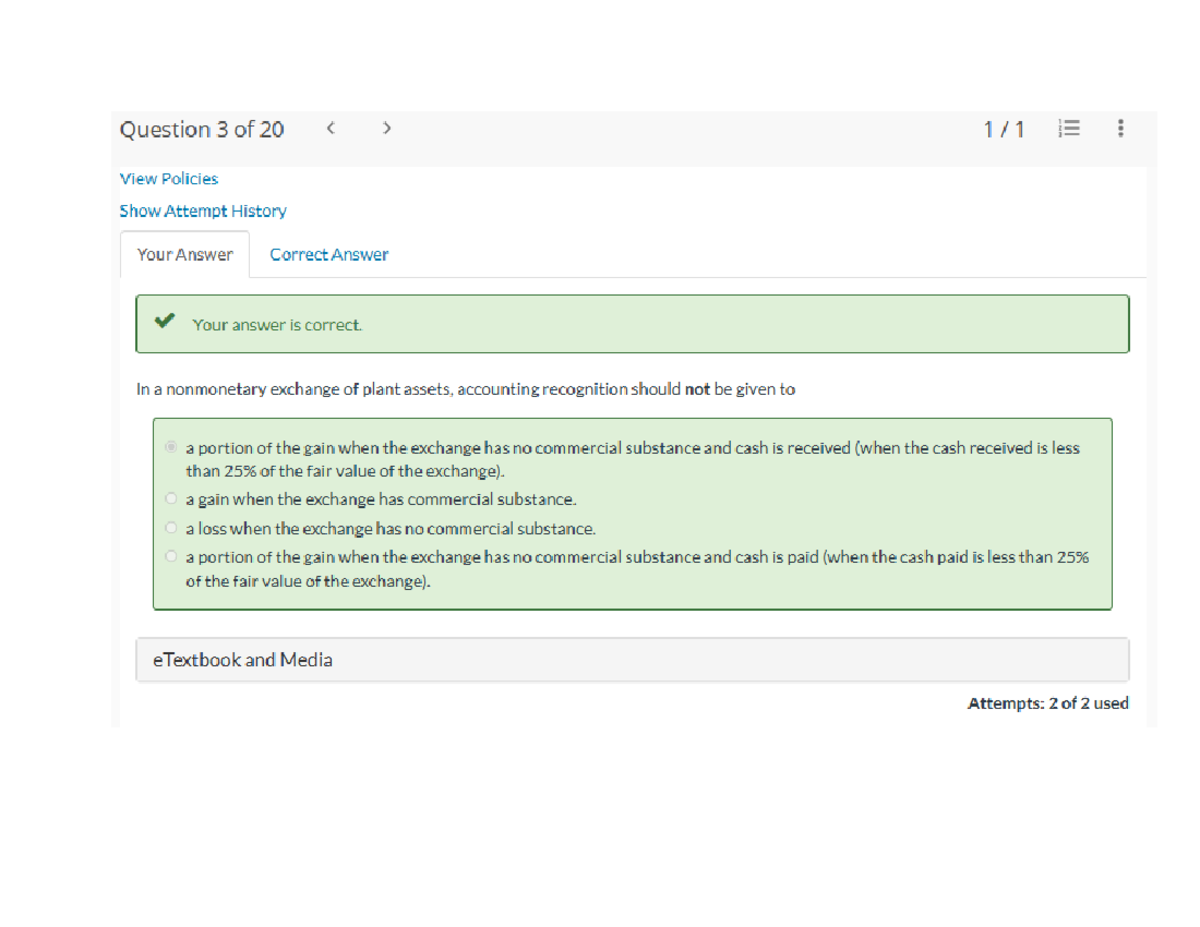Open the View Policies link
Screen dimensions: 1200x927
point(169,179)
